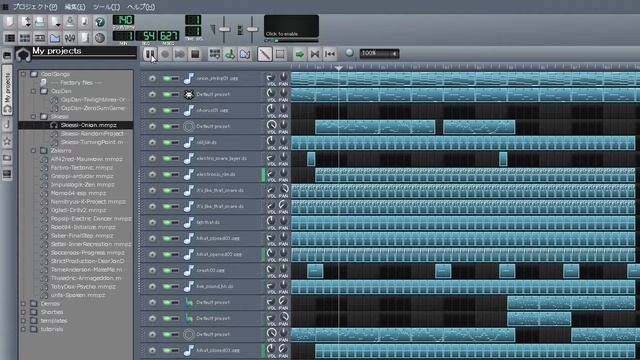Toggle loop points button

pos(315,54)
